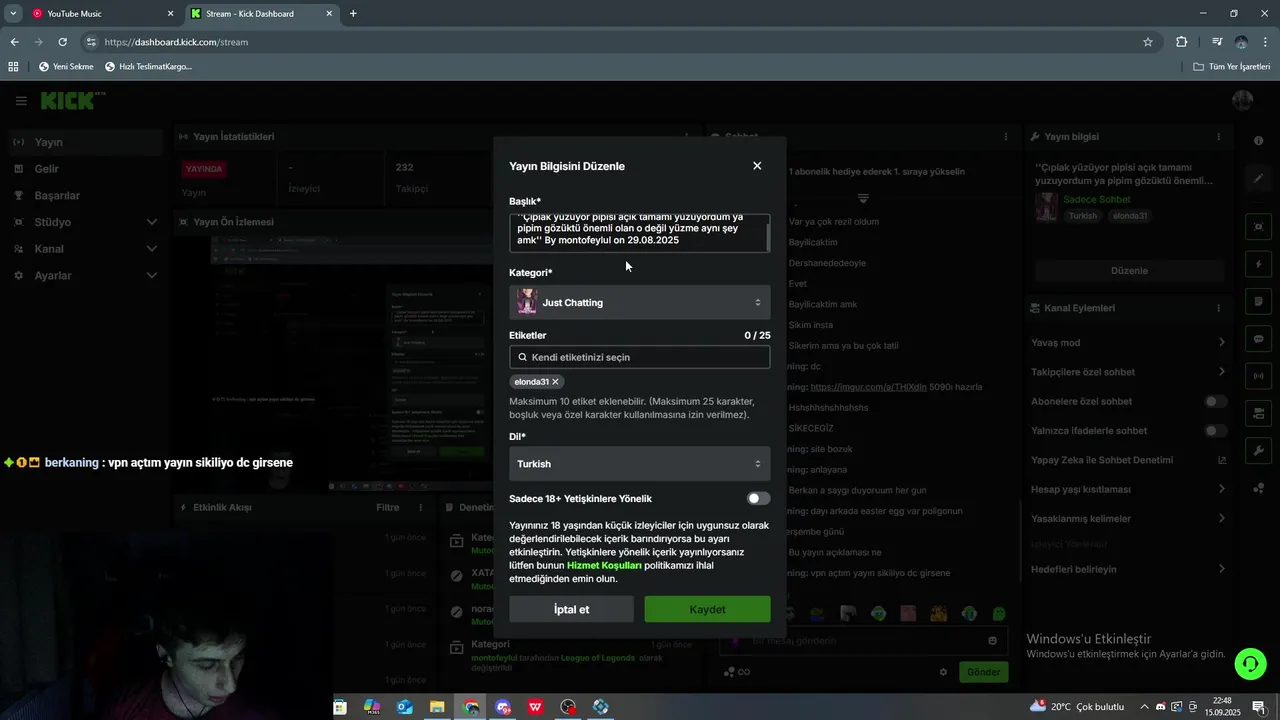The height and width of the screenshot is (720, 1280).
Task: Open Yayın bilgisi panel three-dot menu
Action: point(1218,137)
